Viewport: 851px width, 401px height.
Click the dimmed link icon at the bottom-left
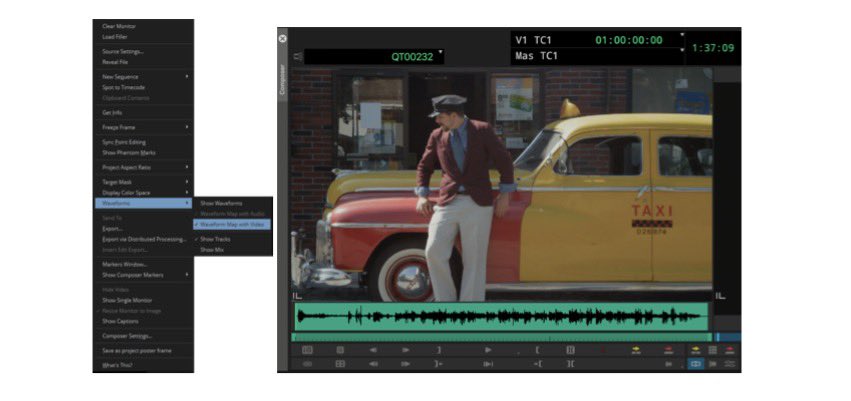click(x=307, y=364)
